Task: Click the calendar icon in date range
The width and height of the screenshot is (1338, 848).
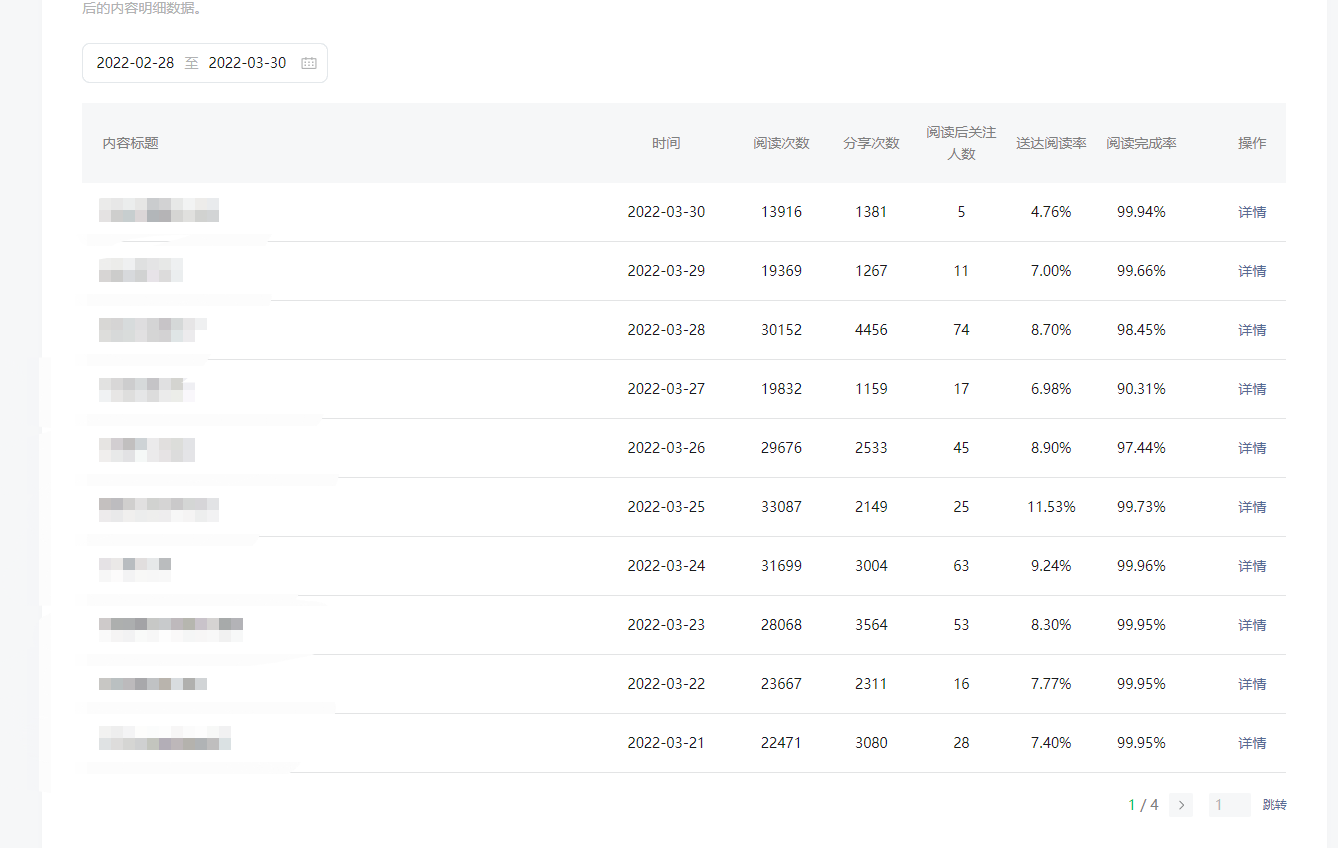Action: [309, 63]
